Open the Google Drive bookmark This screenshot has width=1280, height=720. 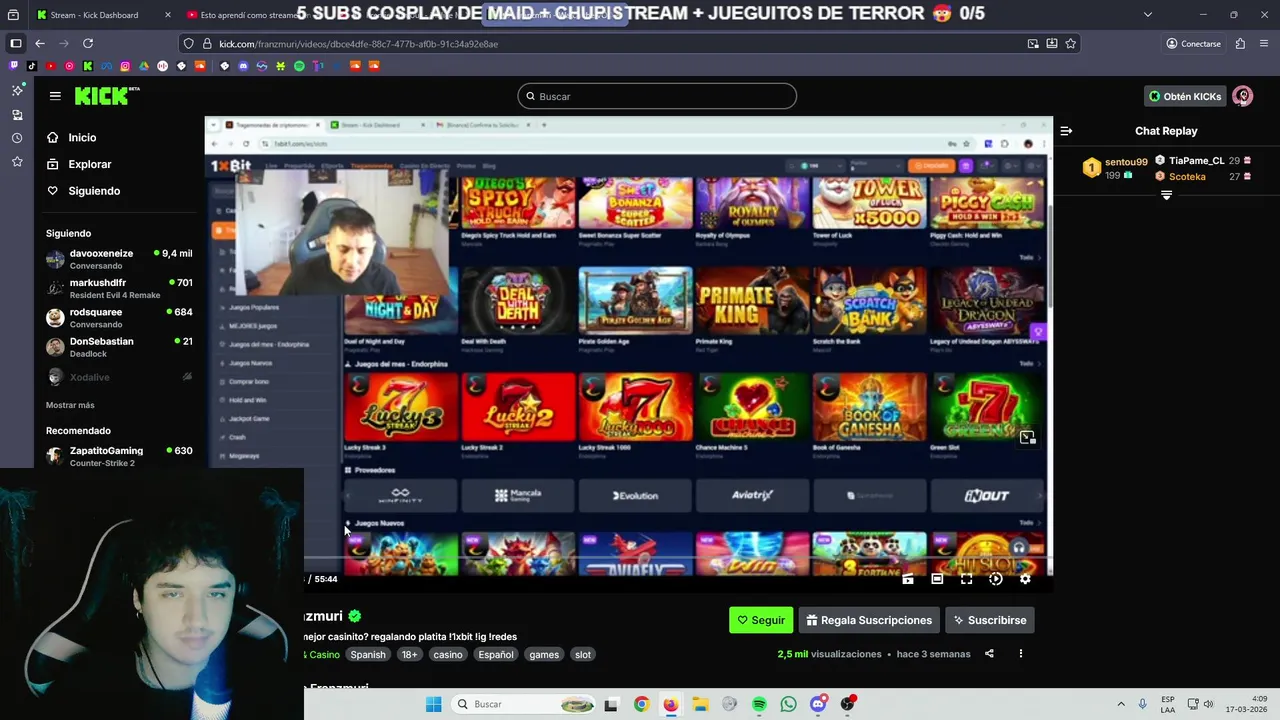pyautogui.click(x=144, y=66)
